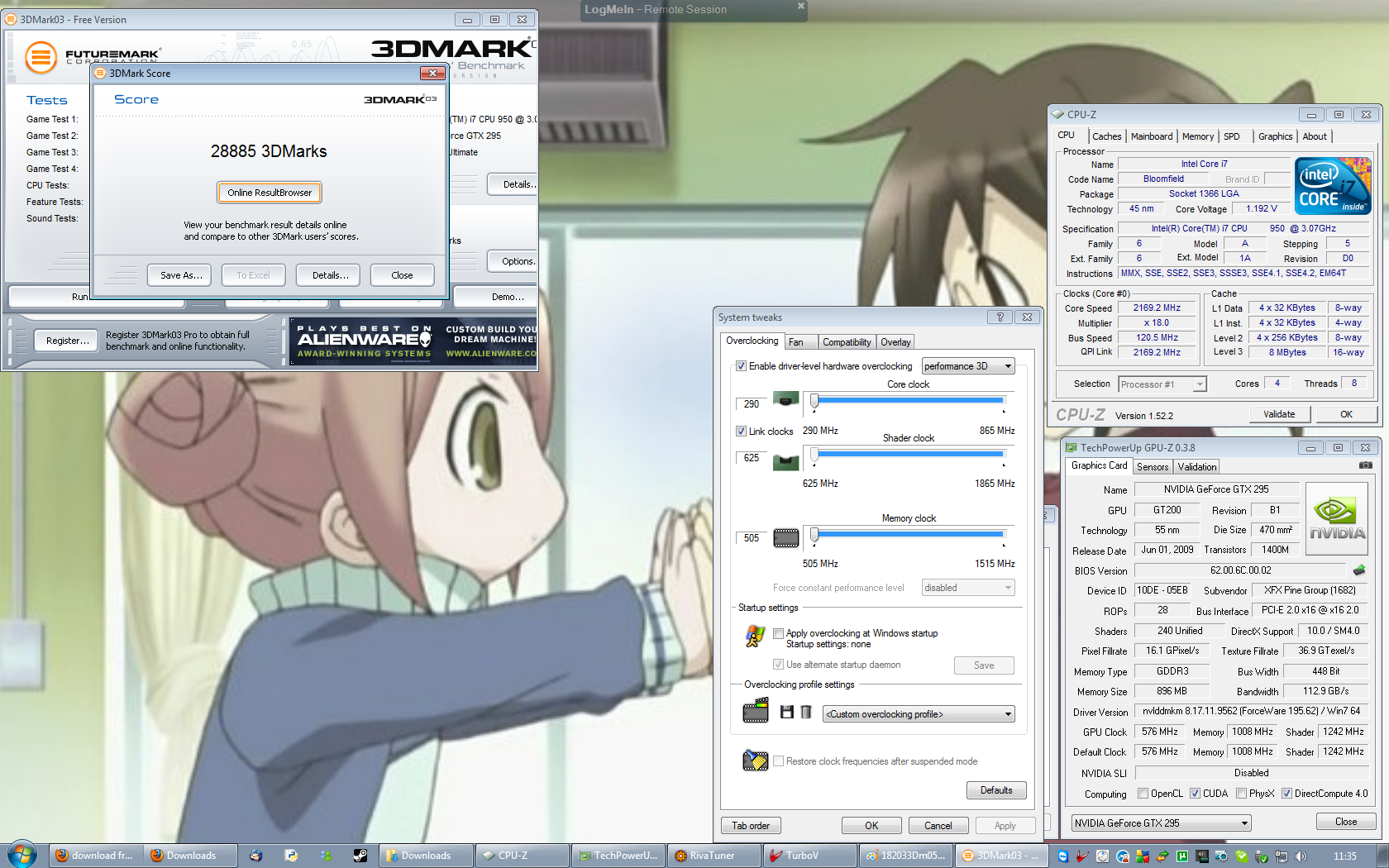
Task: Click the Details button in 3DMark Score dialog
Action: pos(330,275)
